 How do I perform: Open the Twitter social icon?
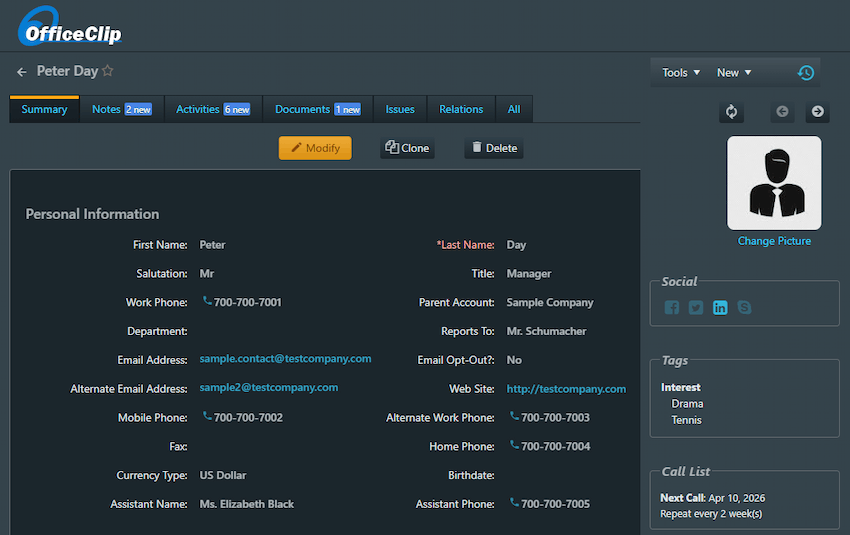(696, 307)
